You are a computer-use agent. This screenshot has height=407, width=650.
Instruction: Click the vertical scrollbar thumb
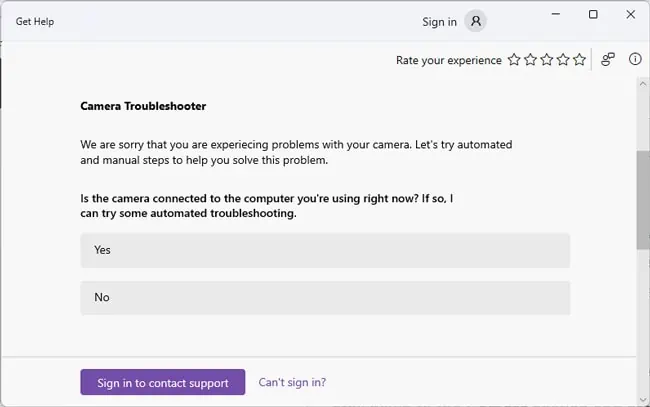click(x=642, y=200)
